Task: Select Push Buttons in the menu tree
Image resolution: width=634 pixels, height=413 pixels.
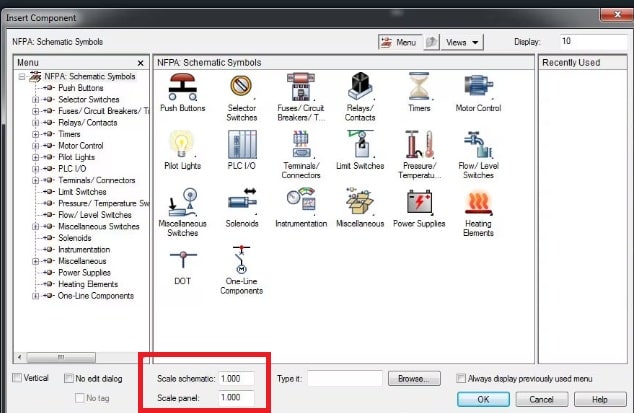Action: 80,88
